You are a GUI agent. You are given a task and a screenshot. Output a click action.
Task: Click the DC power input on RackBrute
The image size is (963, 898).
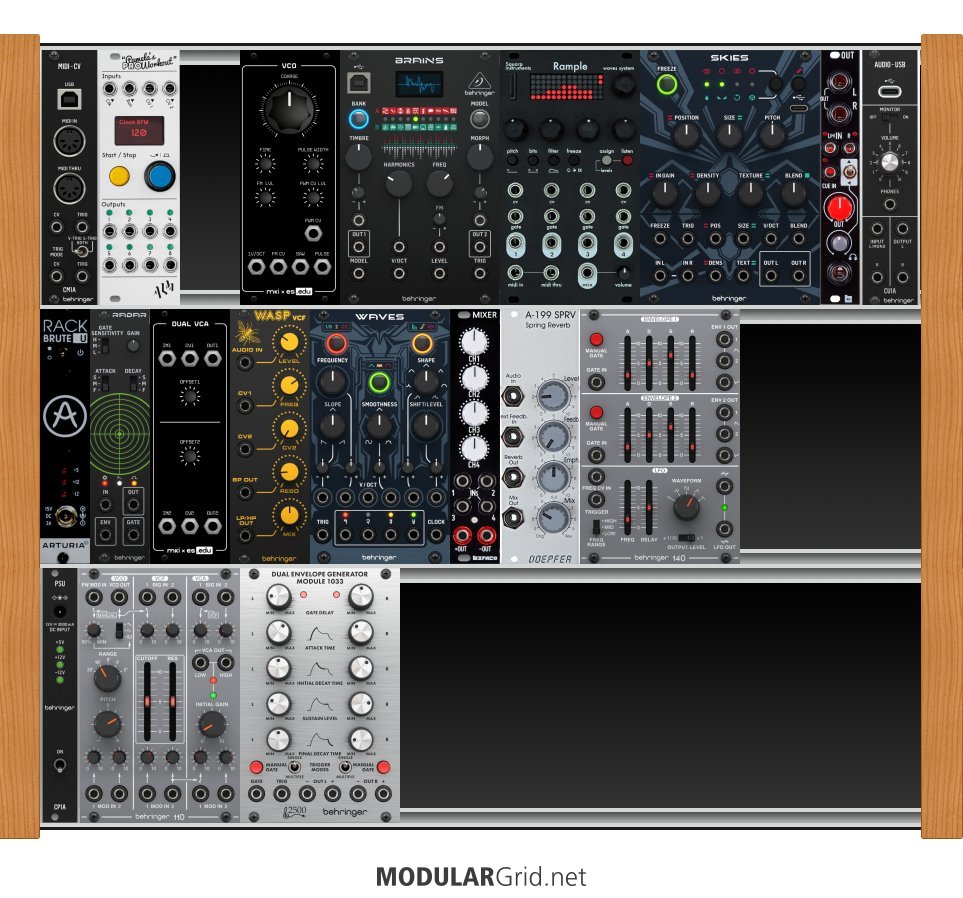pyautogui.click(x=64, y=516)
